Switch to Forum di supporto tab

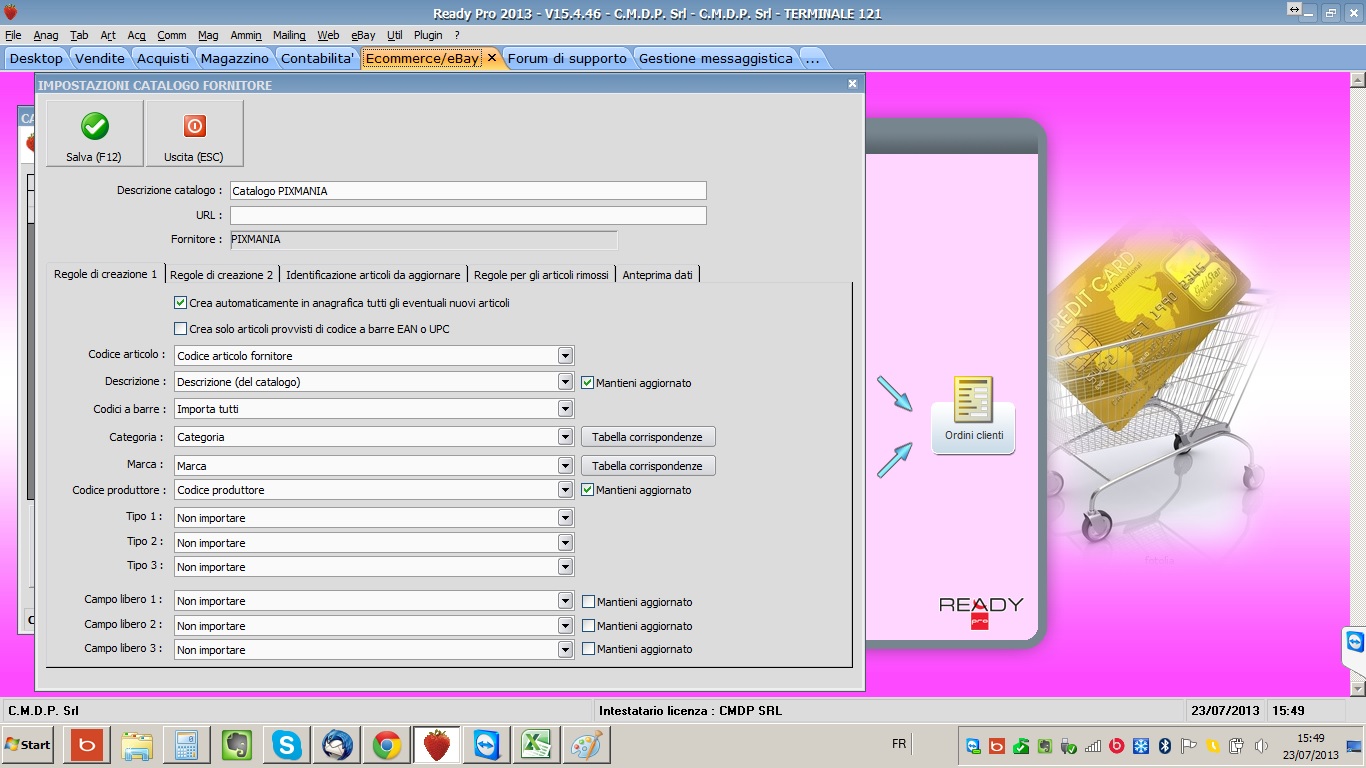(x=567, y=58)
